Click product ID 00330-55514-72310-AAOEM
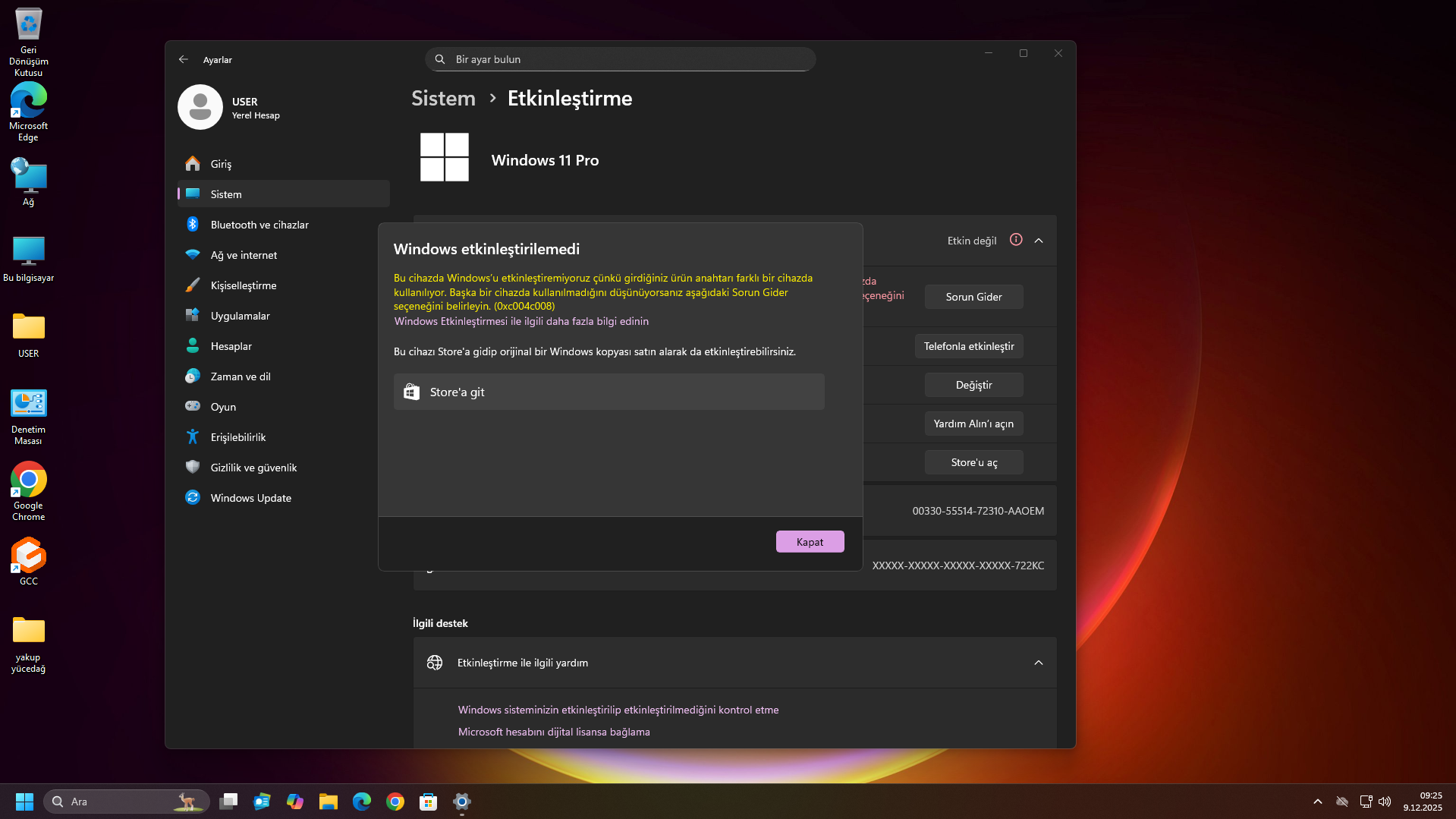The width and height of the screenshot is (1456, 819). (978, 511)
